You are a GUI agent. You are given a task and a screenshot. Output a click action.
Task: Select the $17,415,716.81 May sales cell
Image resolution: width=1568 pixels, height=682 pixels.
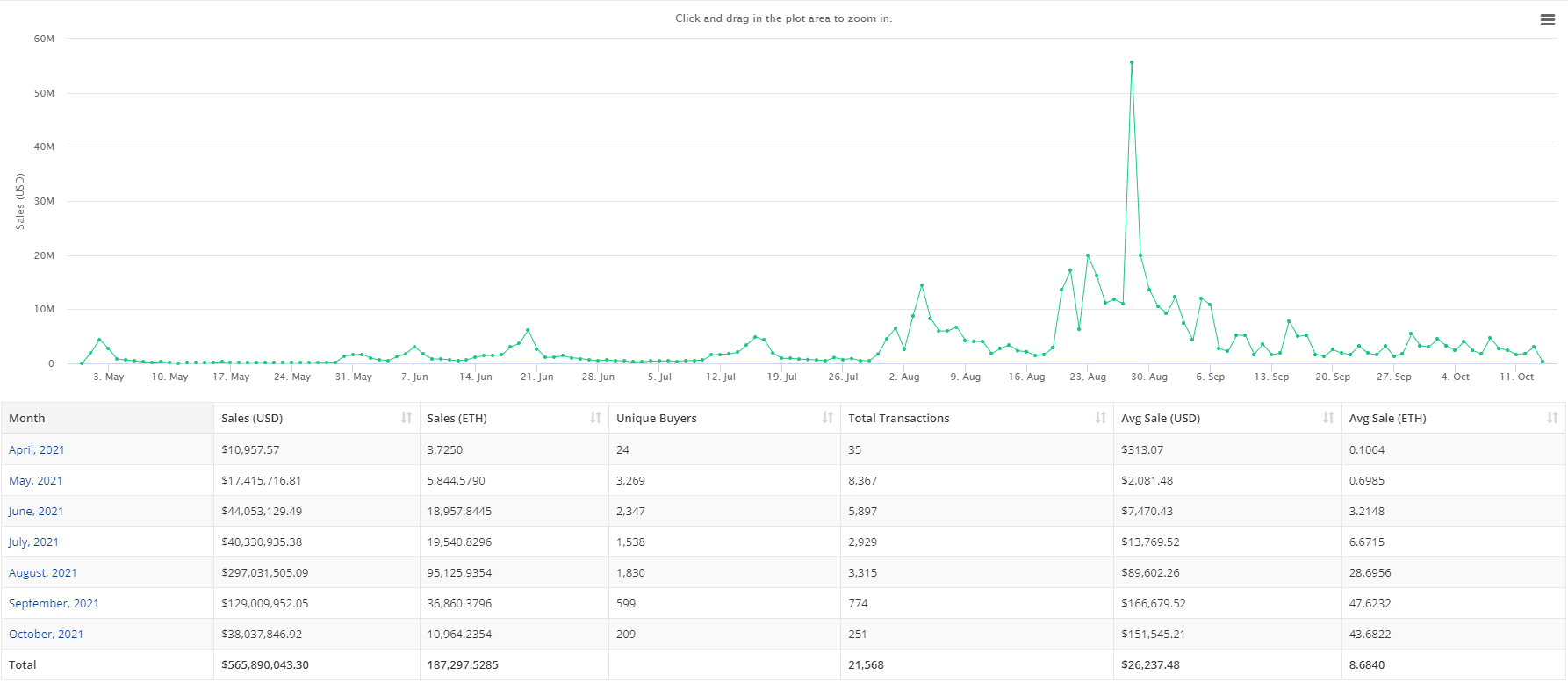[x=317, y=480]
